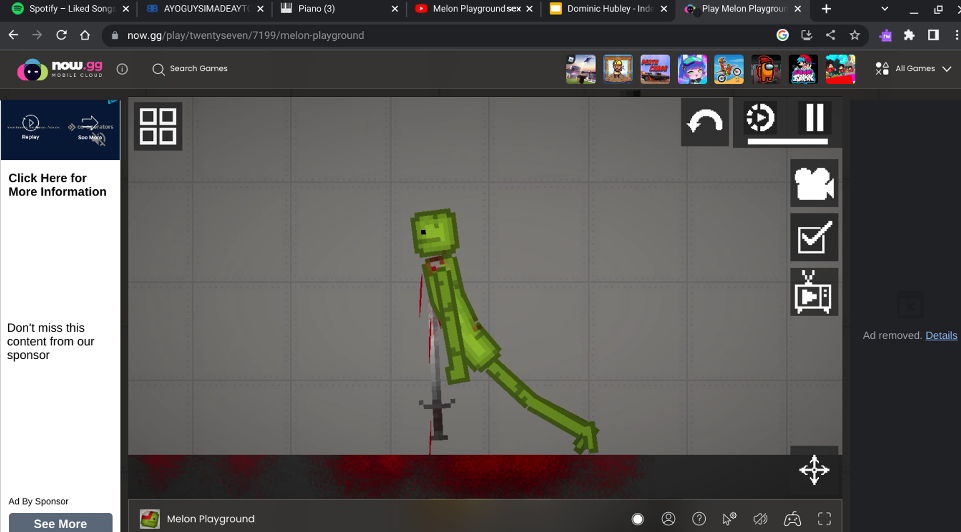
Task: Click the Google icon in address bar
Action: [782, 35]
